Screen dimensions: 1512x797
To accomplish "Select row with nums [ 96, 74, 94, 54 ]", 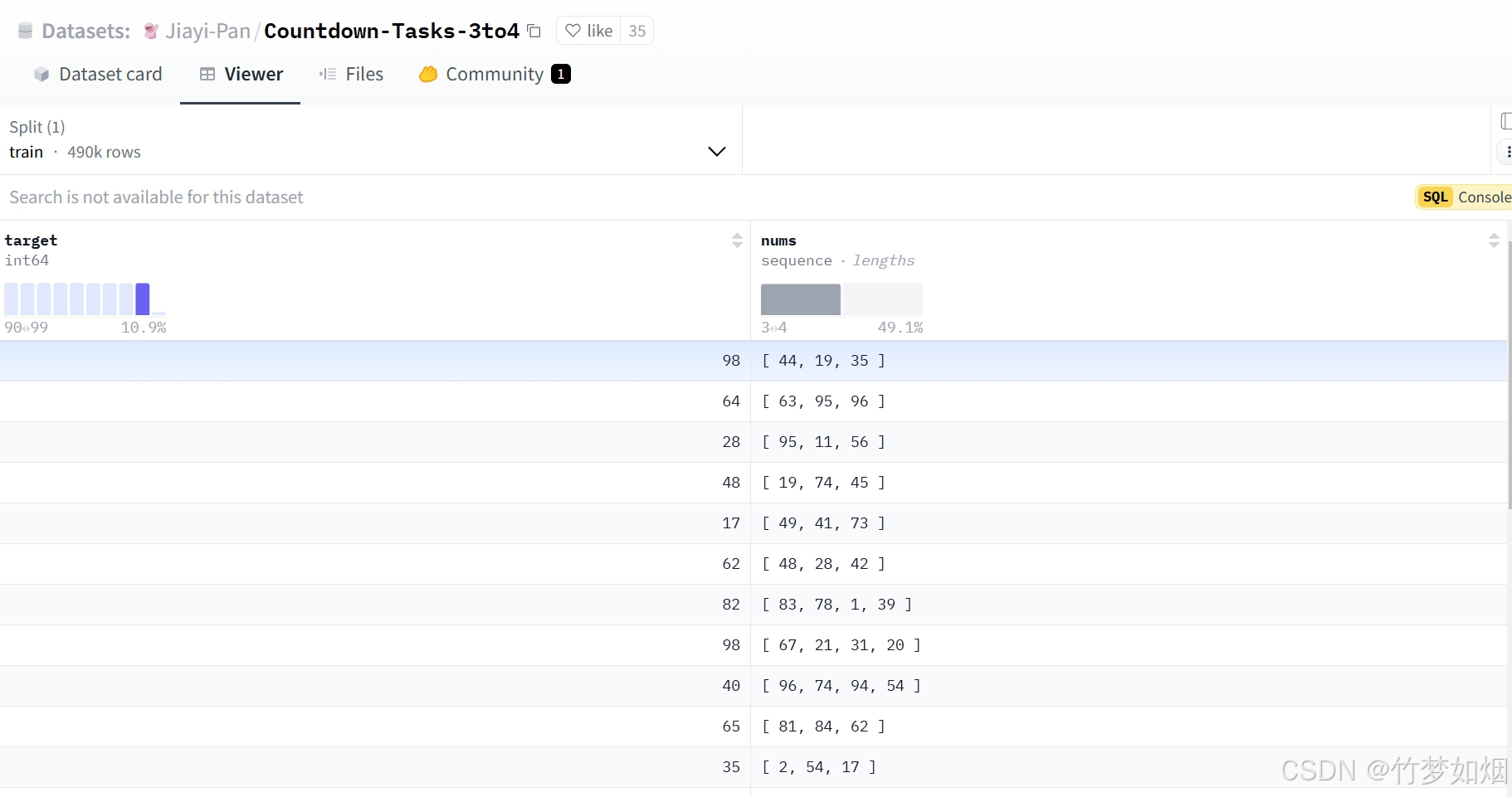I will (x=754, y=686).
